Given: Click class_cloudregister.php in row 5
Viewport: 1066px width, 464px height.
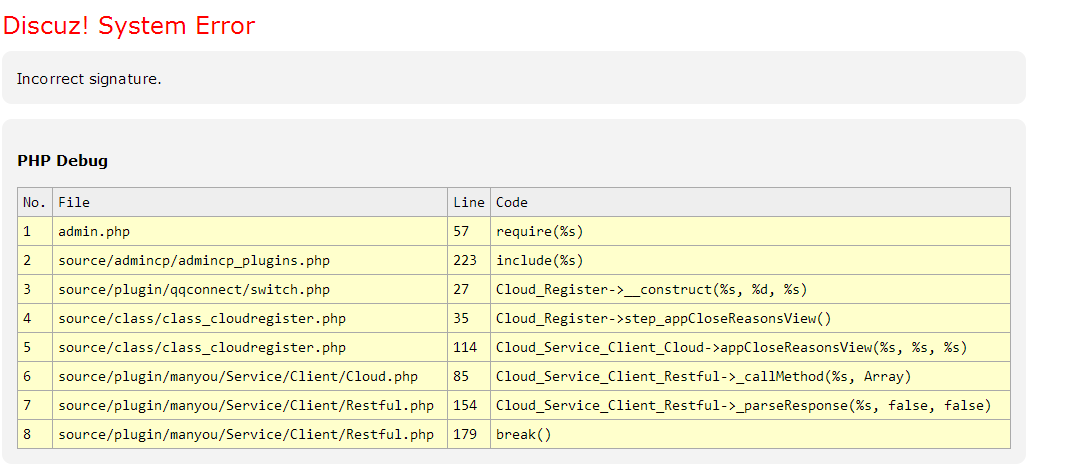Looking at the screenshot, I should (202, 347).
